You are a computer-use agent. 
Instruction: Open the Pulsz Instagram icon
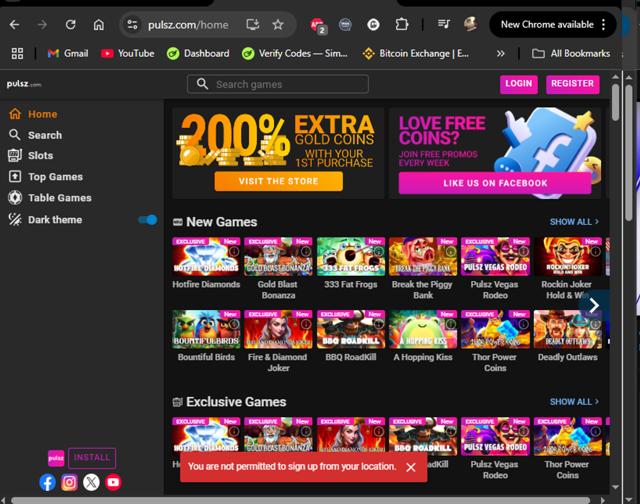click(x=69, y=482)
